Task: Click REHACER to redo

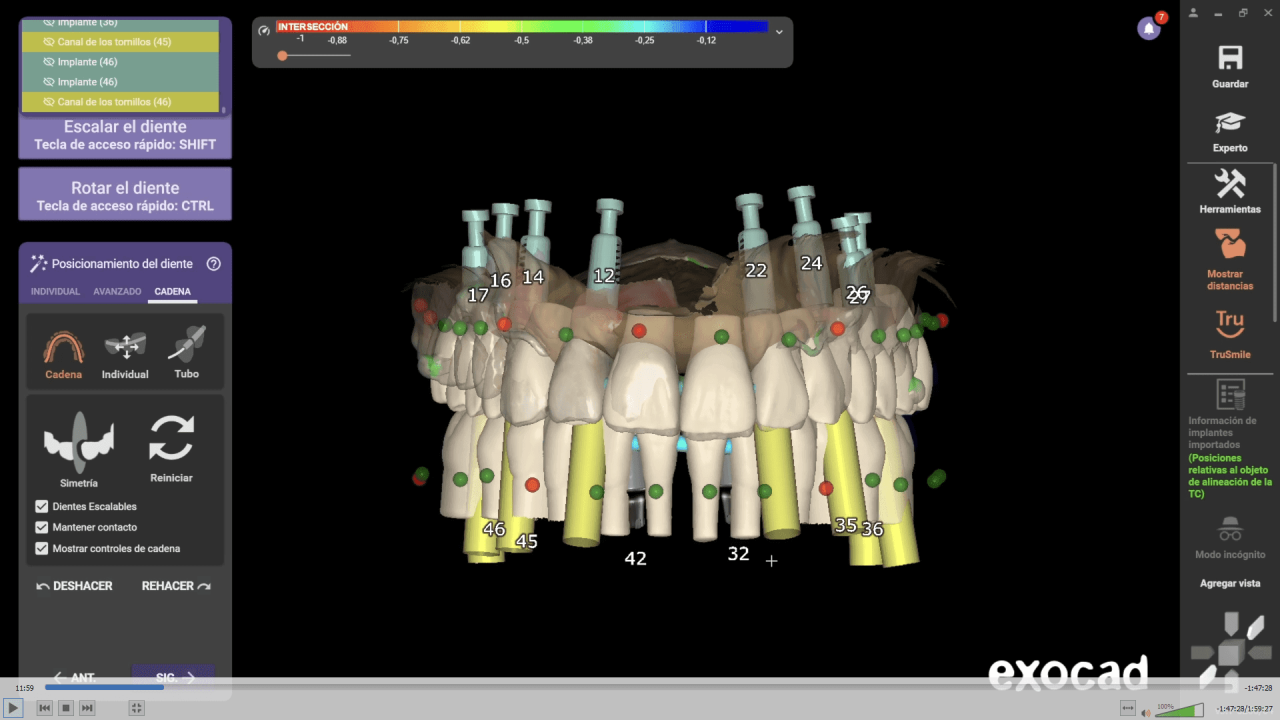Action: pyautogui.click(x=176, y=586)
